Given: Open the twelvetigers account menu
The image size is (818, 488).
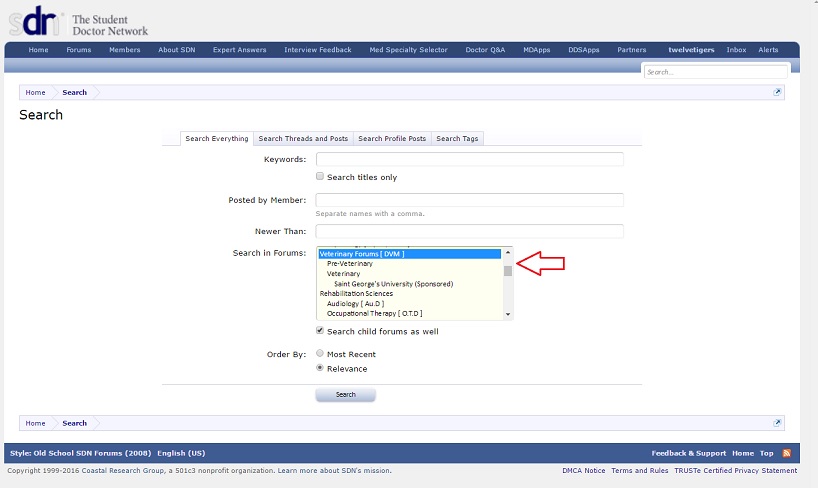Looking at the screenshot, I should (x=691, y=50).
